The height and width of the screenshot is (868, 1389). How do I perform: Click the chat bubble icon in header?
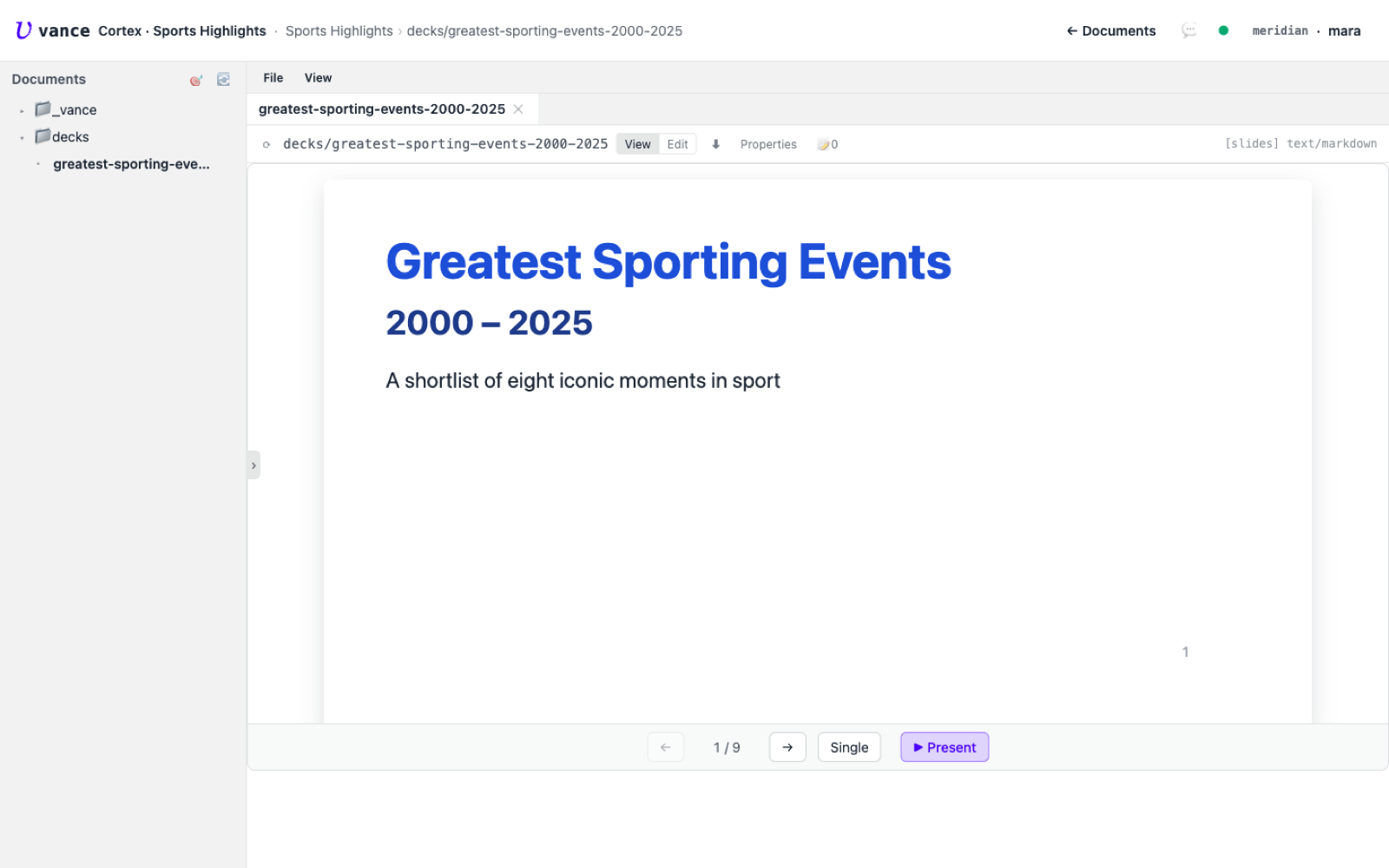[x=1188, y=30]
